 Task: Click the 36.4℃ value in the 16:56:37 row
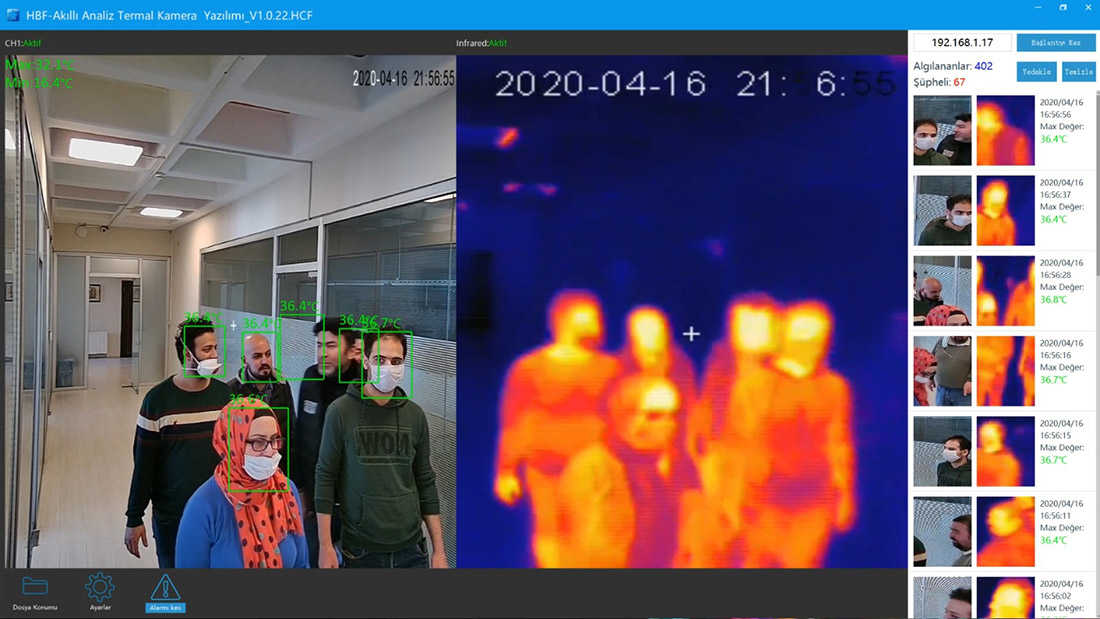(x=1053, y=220)
